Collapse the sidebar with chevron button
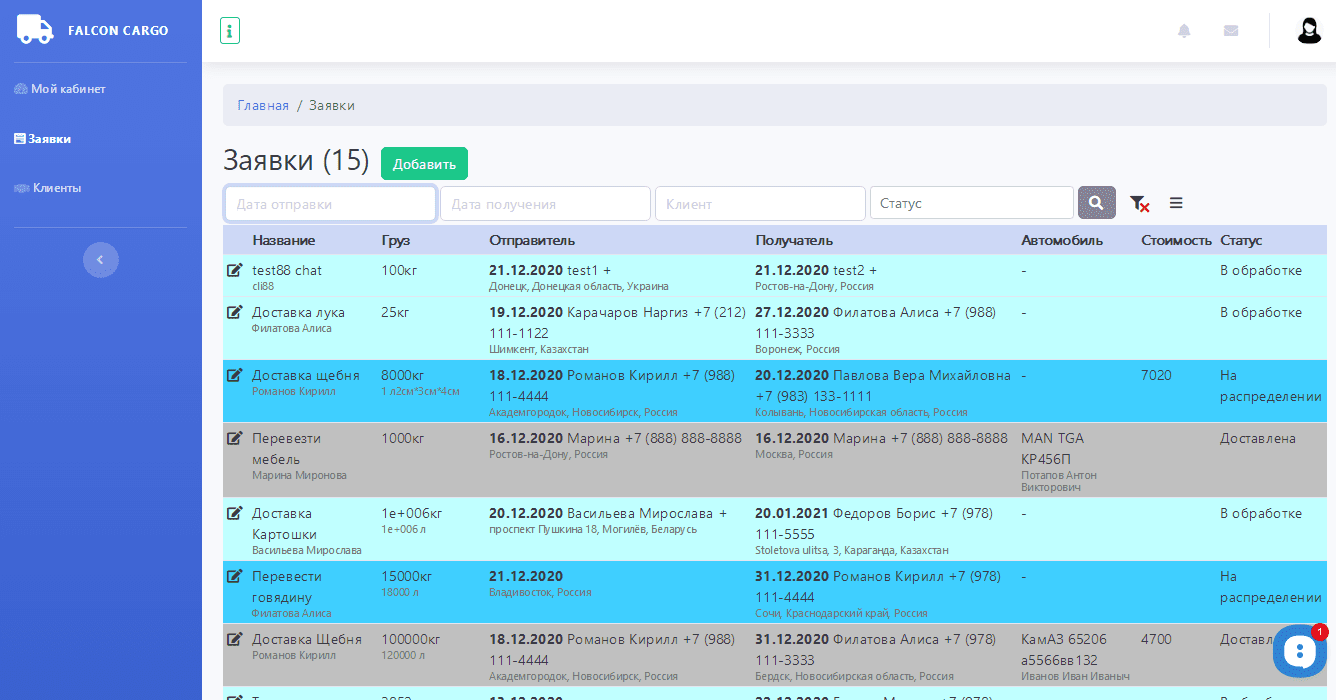The height and width of the screenshot is (700, 1336). tap(100, 260)
